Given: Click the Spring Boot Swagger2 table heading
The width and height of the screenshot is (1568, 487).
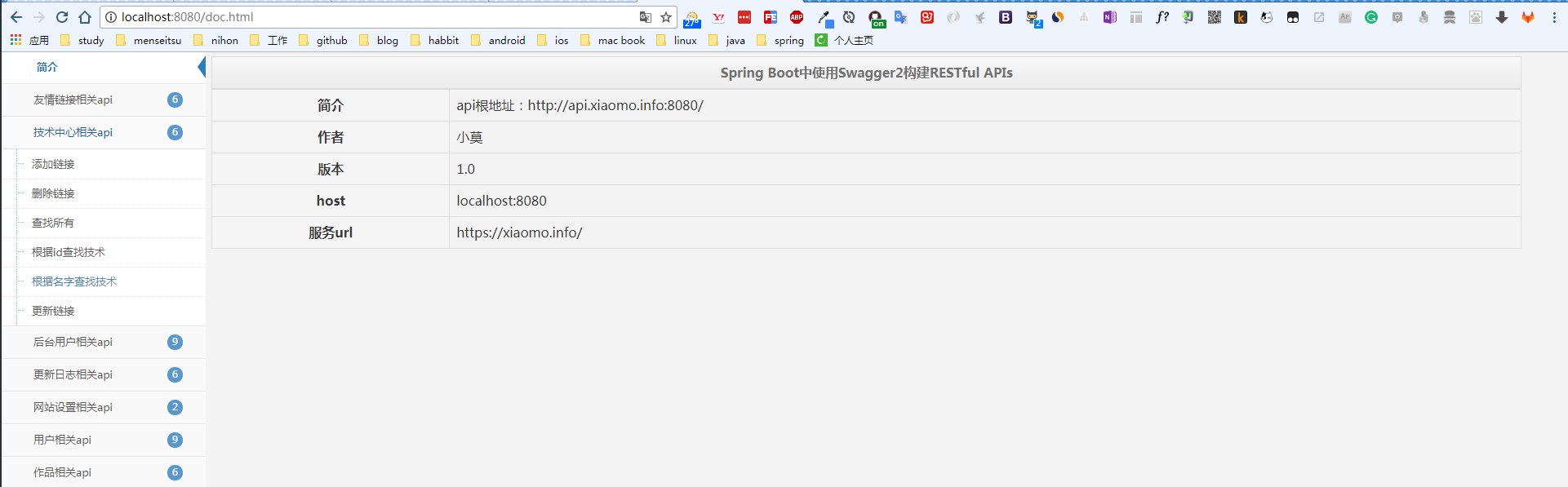Looking at the screenshot, I should point(866,73).
